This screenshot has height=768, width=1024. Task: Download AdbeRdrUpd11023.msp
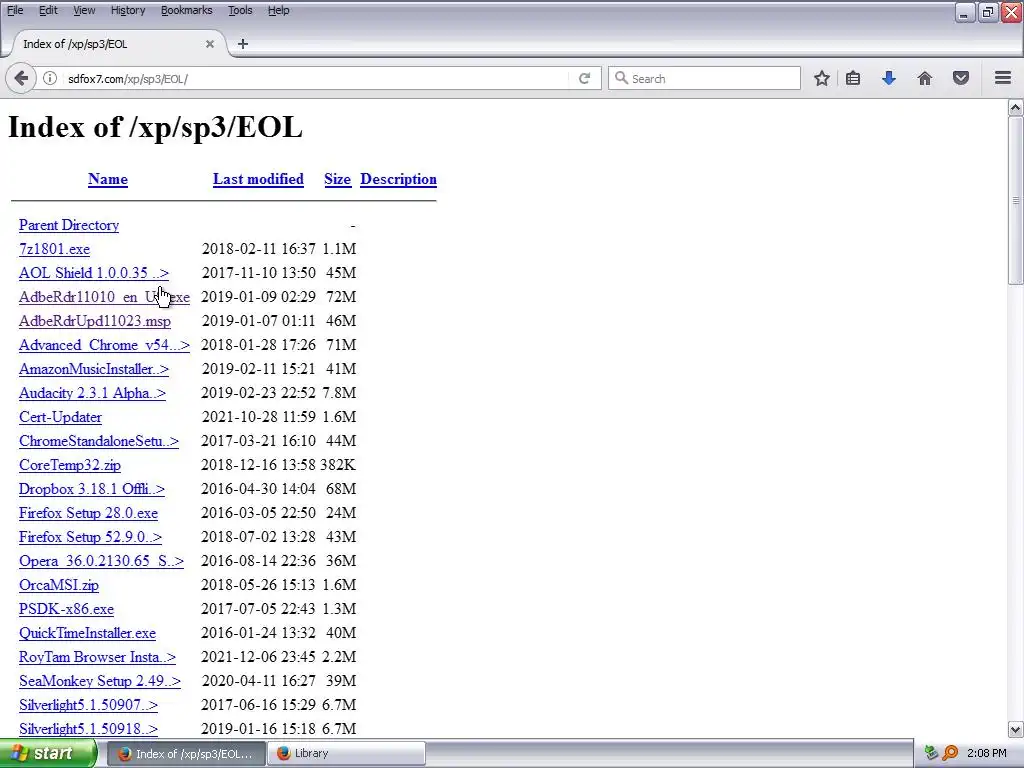pyautogui.click(x=95, y=321)
